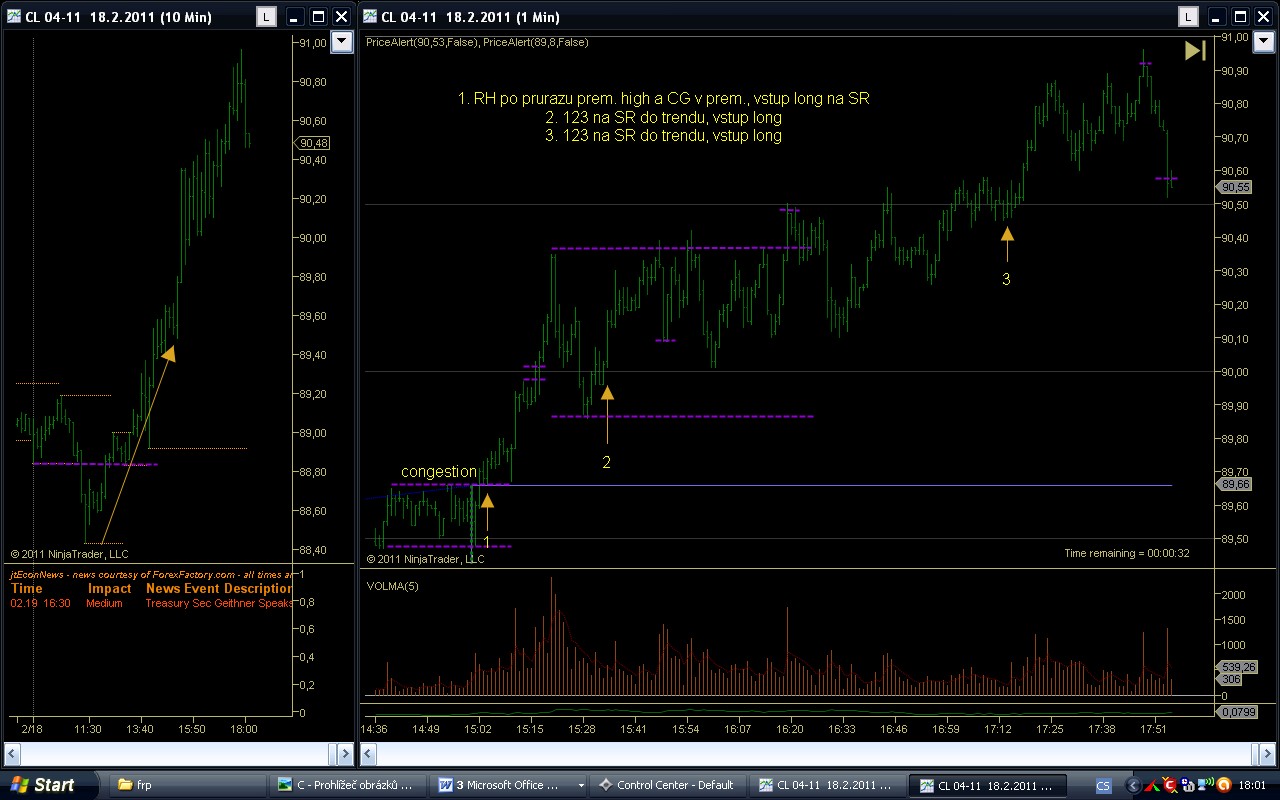Click the 1 Min chart window title icon
The image size is (1280, 800).
(x=370, y=17)
